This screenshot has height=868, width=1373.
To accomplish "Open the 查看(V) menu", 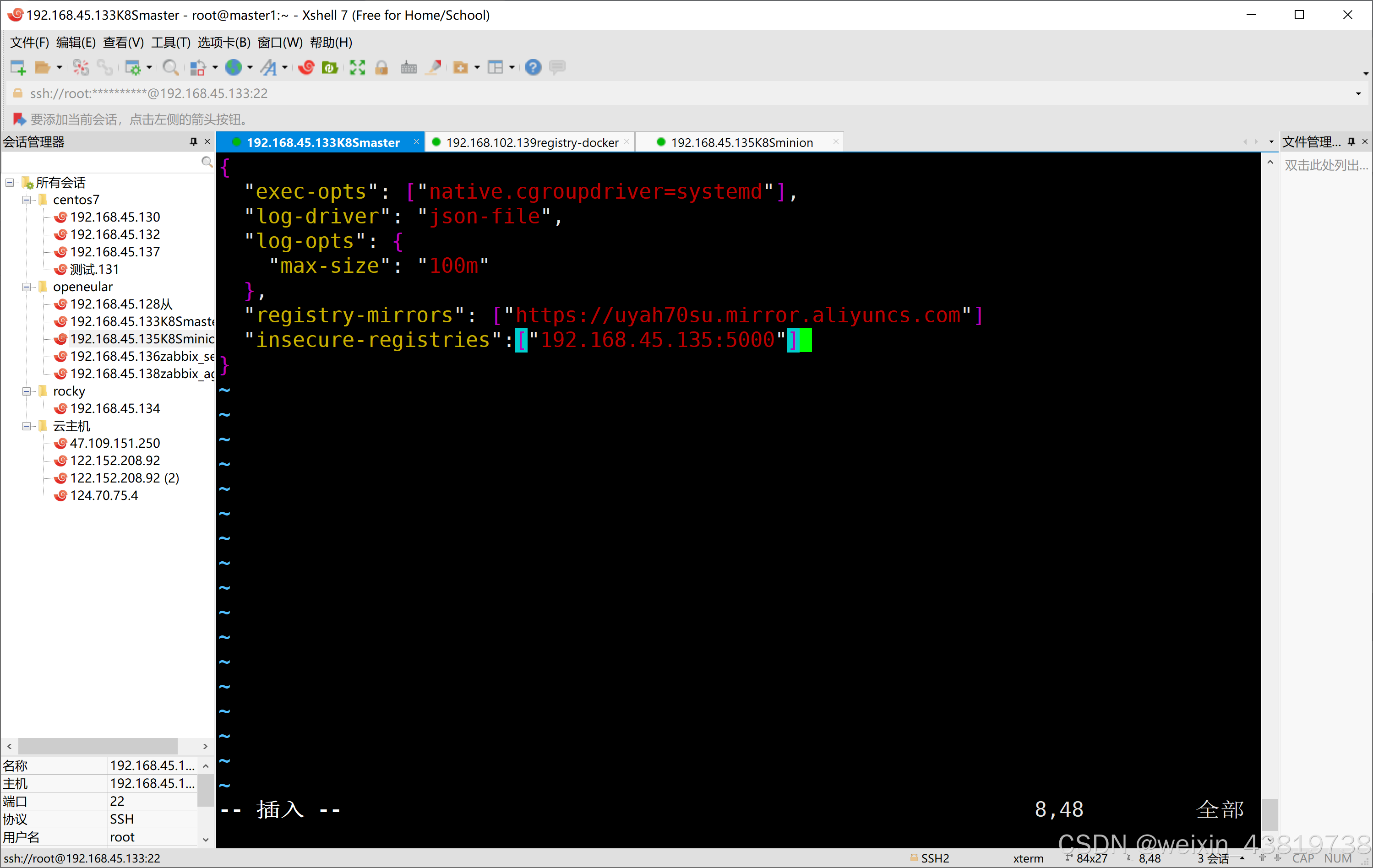I will point(123,42).
